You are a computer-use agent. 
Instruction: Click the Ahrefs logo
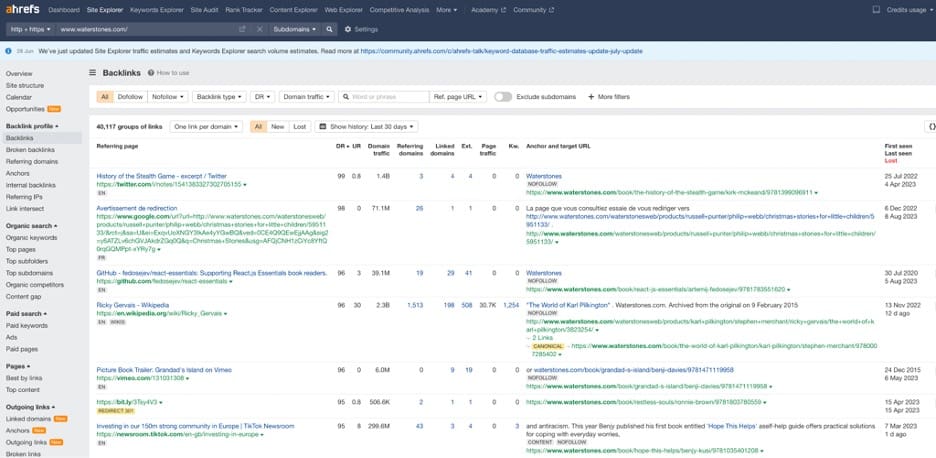pos(21,9)
